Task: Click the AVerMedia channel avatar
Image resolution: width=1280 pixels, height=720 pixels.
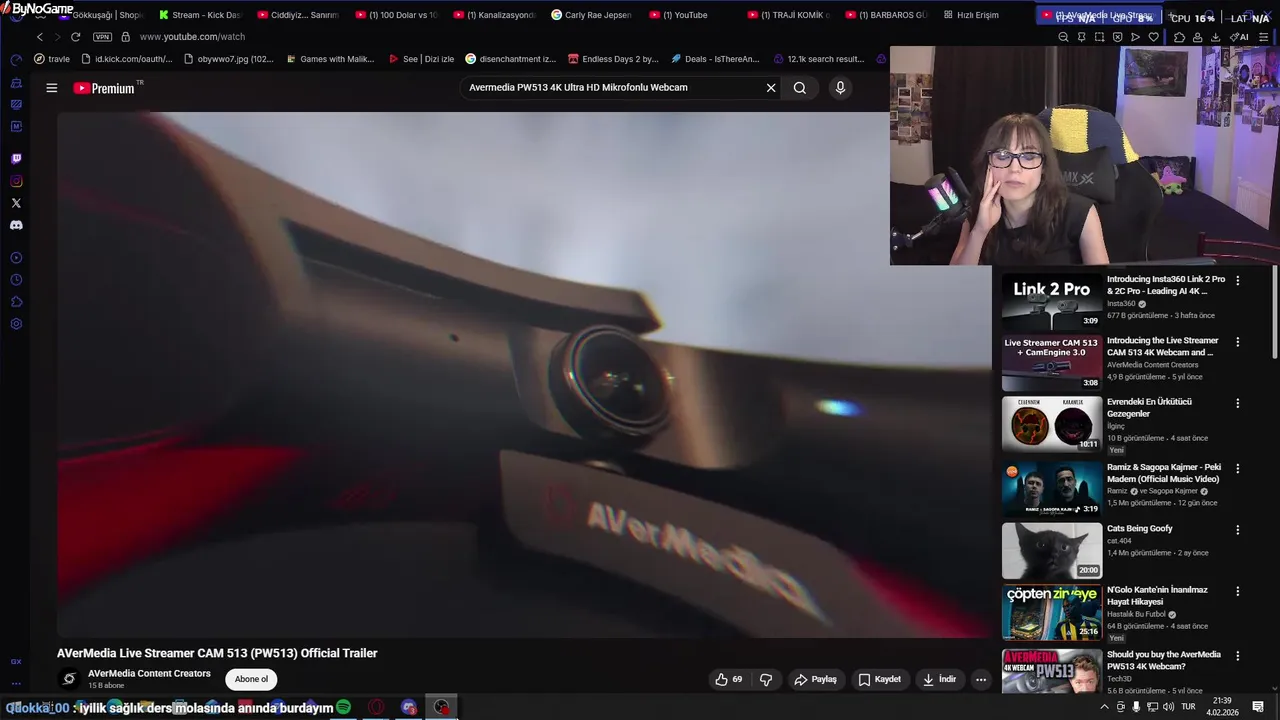Action: coord(69,679)
